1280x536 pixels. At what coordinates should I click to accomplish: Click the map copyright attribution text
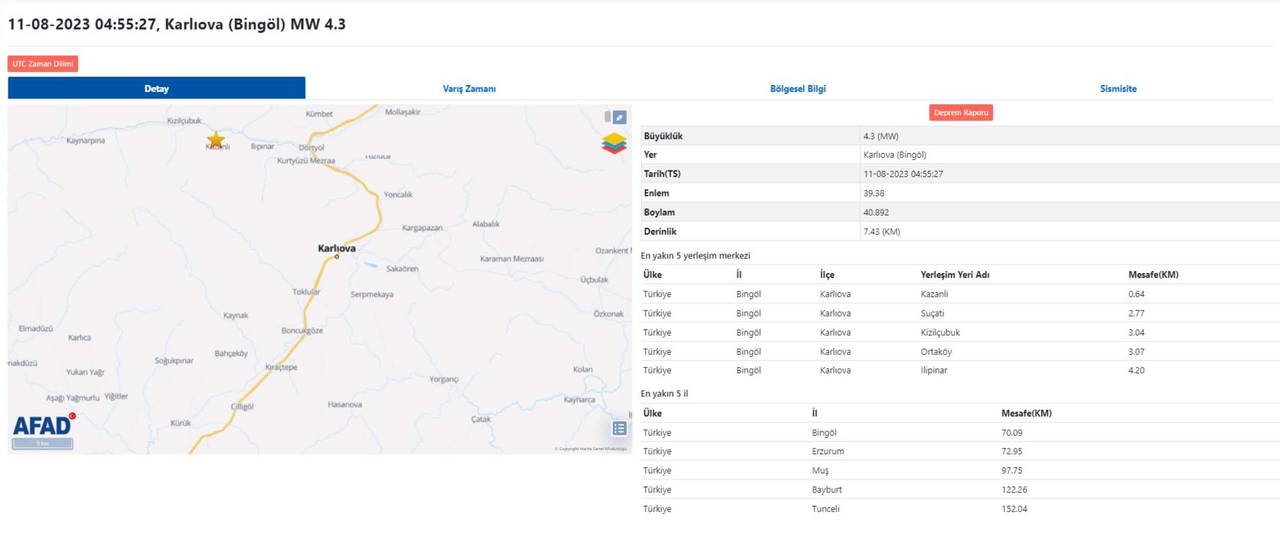590,449
